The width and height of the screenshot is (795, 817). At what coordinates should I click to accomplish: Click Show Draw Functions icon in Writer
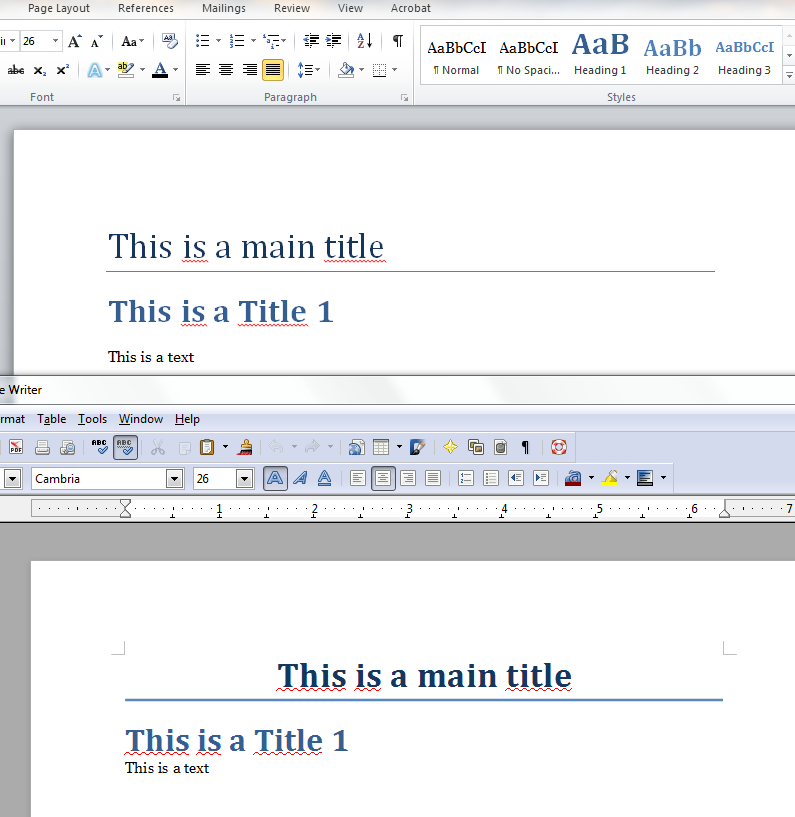click(x=417, y=447)
